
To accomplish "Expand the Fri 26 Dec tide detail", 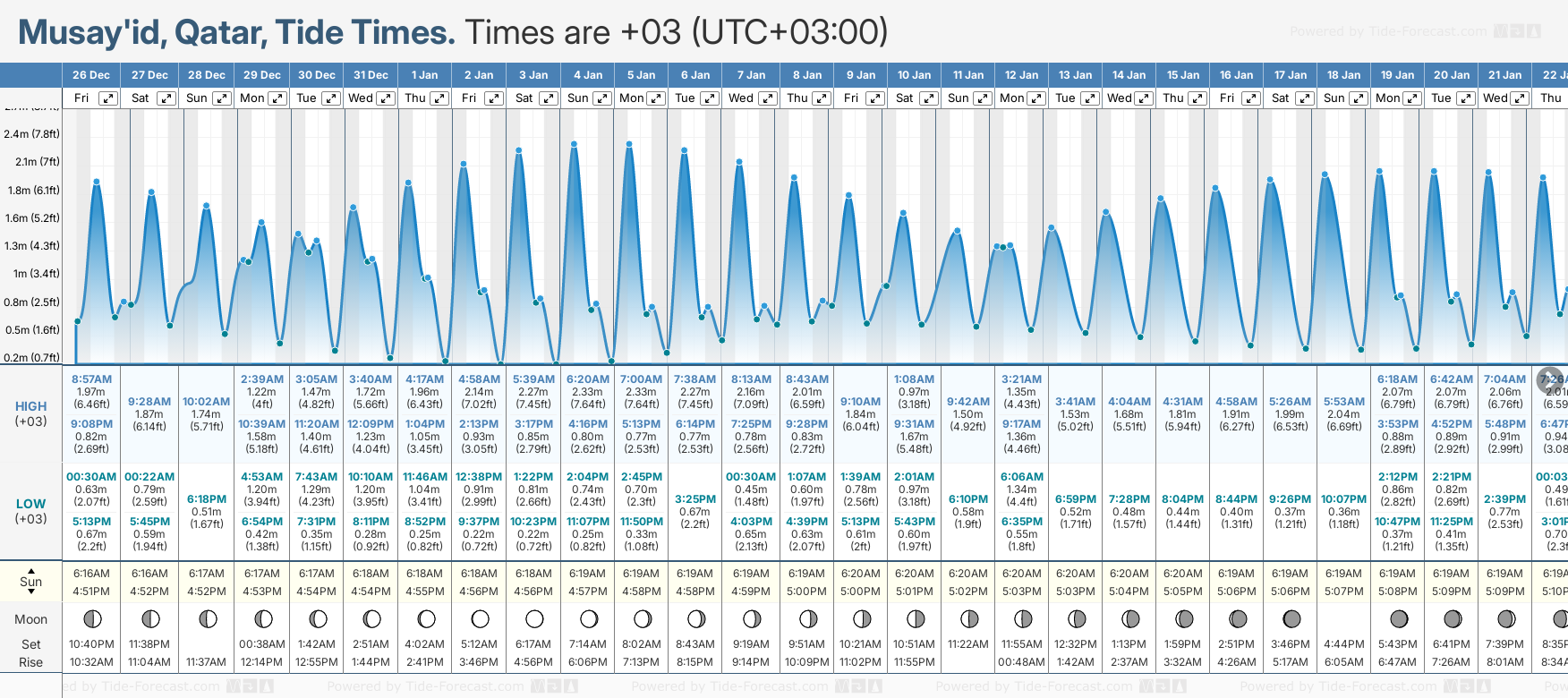I will point(108,98).
